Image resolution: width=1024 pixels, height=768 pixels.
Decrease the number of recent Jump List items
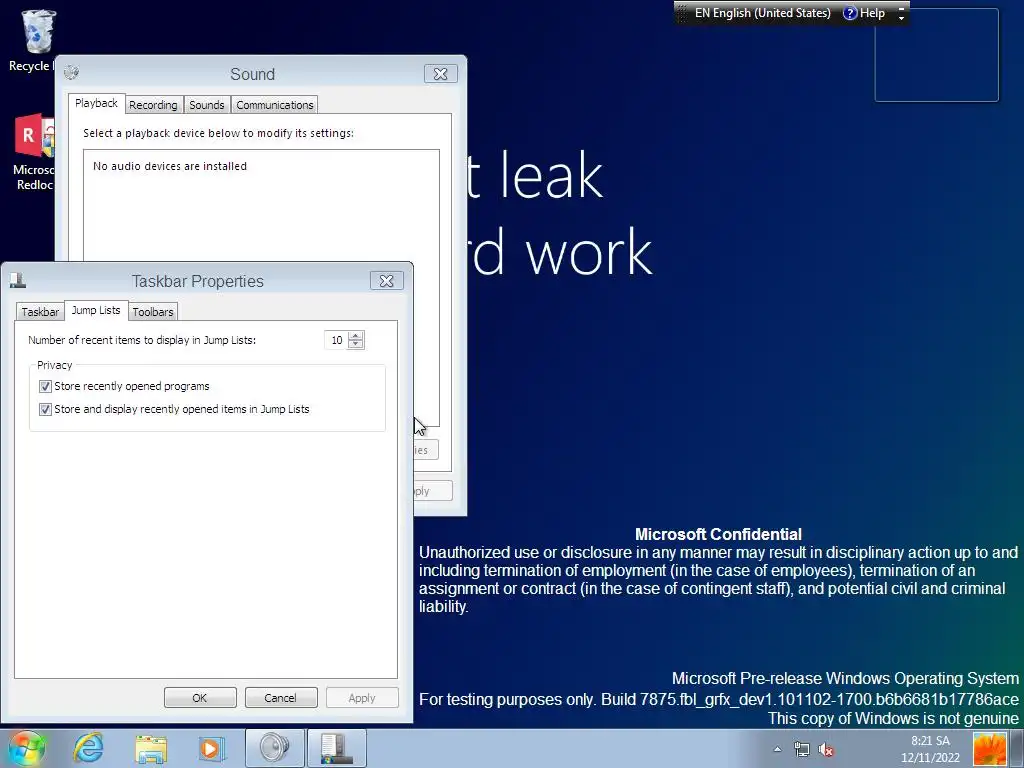click(355, 344)
